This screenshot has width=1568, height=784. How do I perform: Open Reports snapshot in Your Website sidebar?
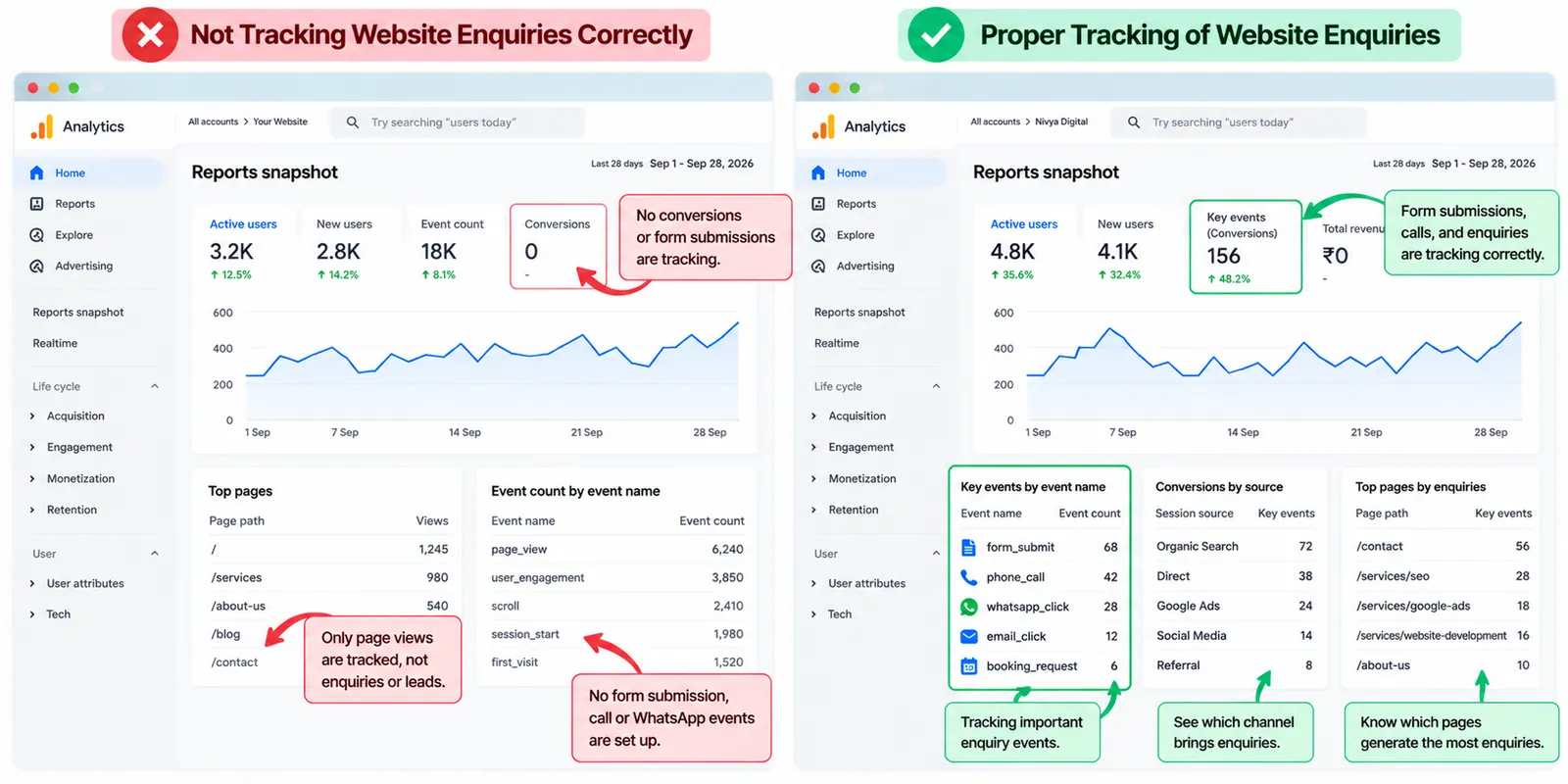(78, 313)
